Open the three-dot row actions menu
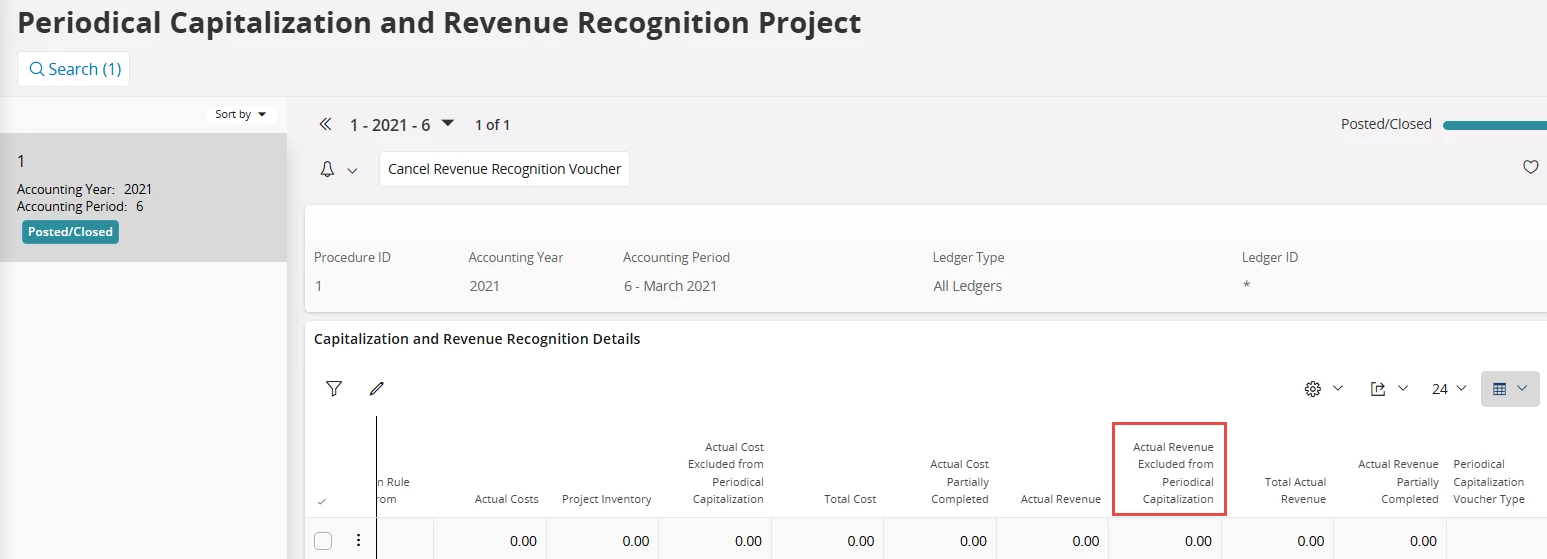This screenshot has width=1547, height=559. 359,541
